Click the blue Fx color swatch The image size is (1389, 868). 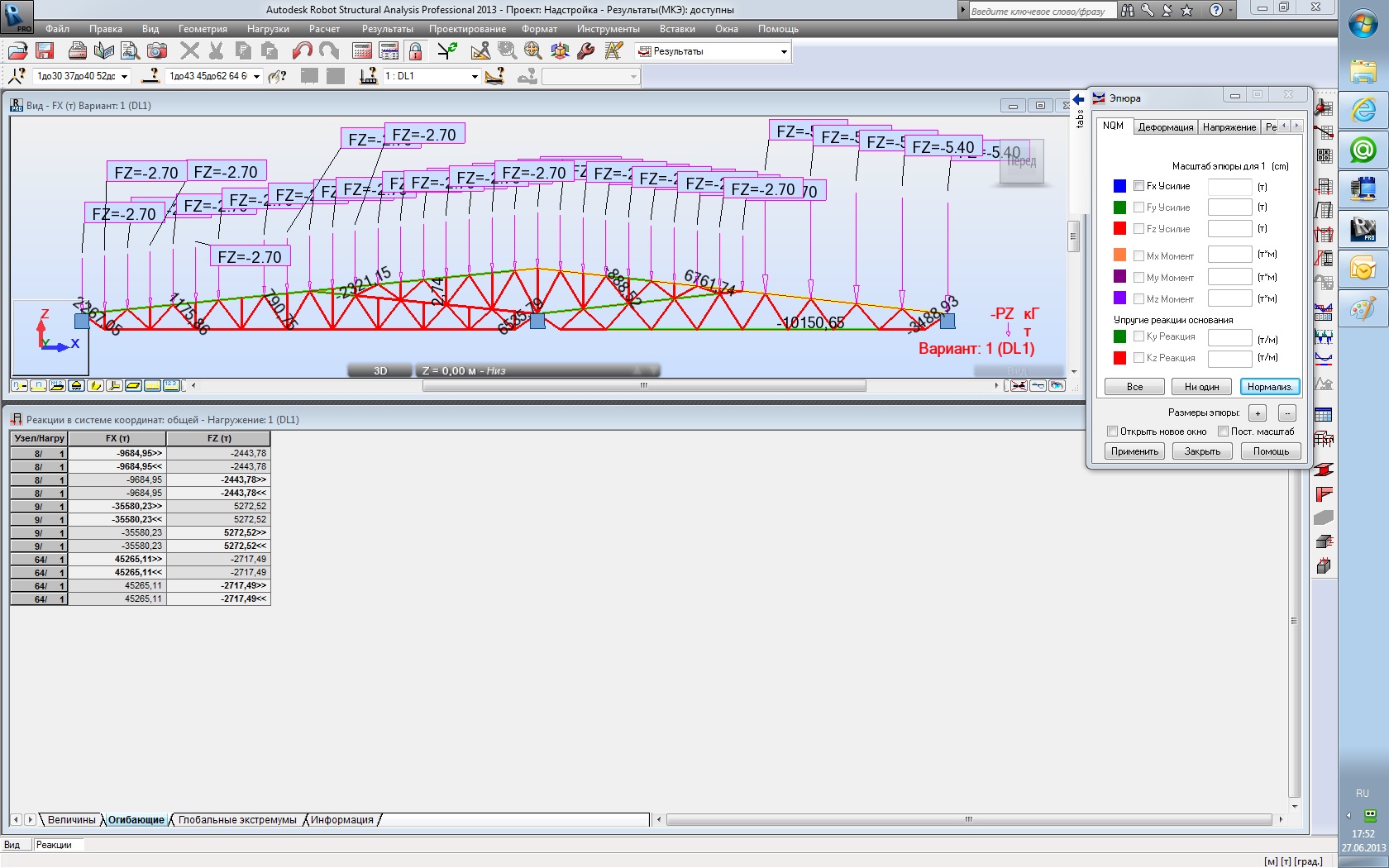point(1119,186)
